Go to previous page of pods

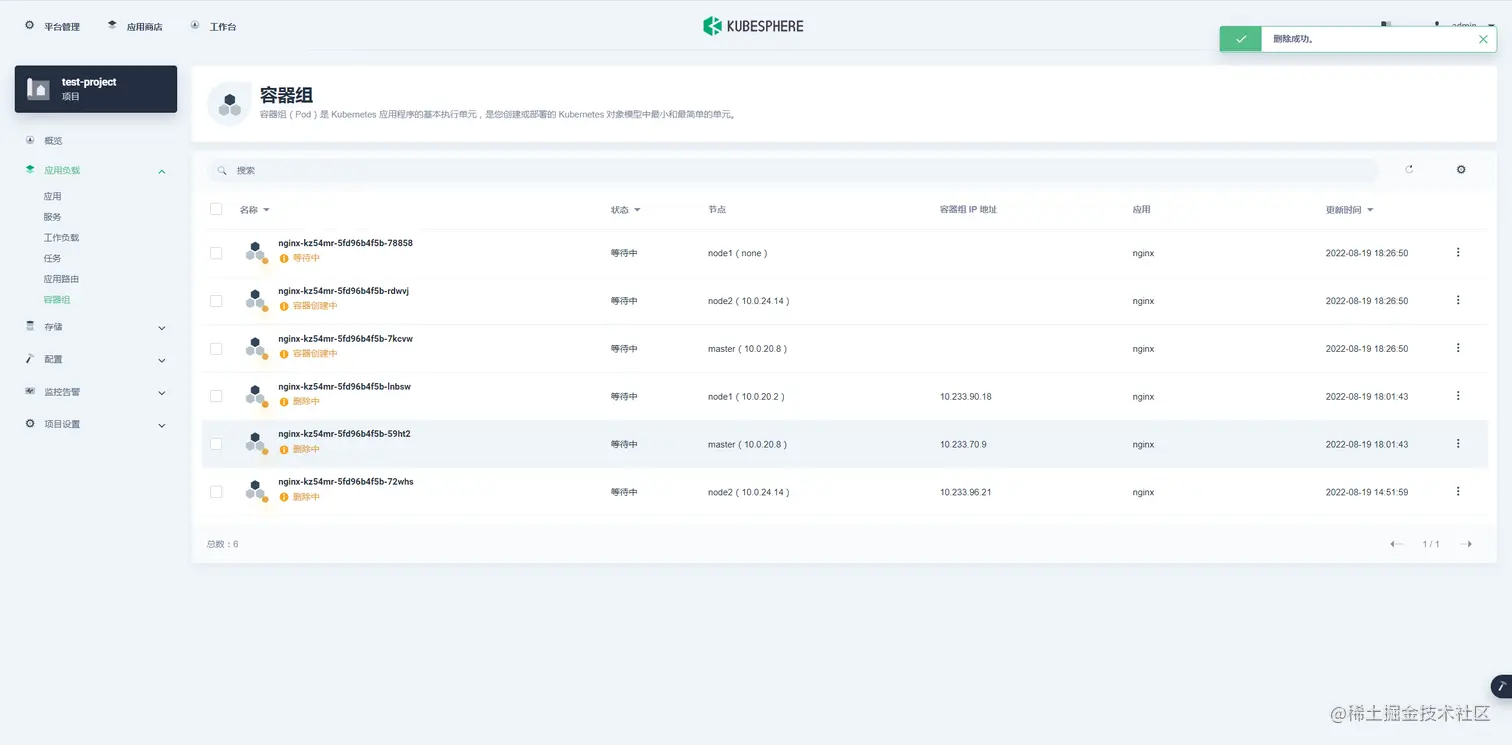click(1397, 544)
